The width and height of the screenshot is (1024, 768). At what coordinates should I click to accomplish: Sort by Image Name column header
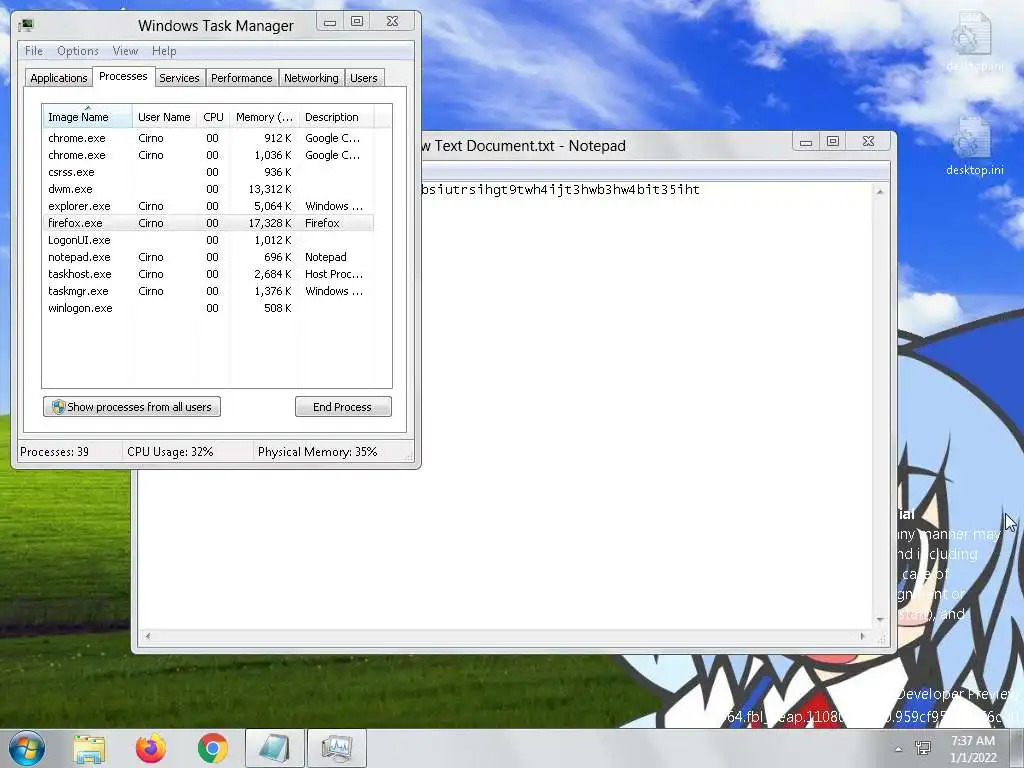point(87,117)
